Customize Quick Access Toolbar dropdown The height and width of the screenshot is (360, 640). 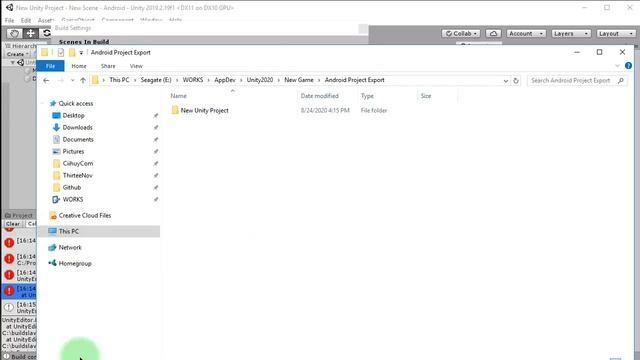81,53
